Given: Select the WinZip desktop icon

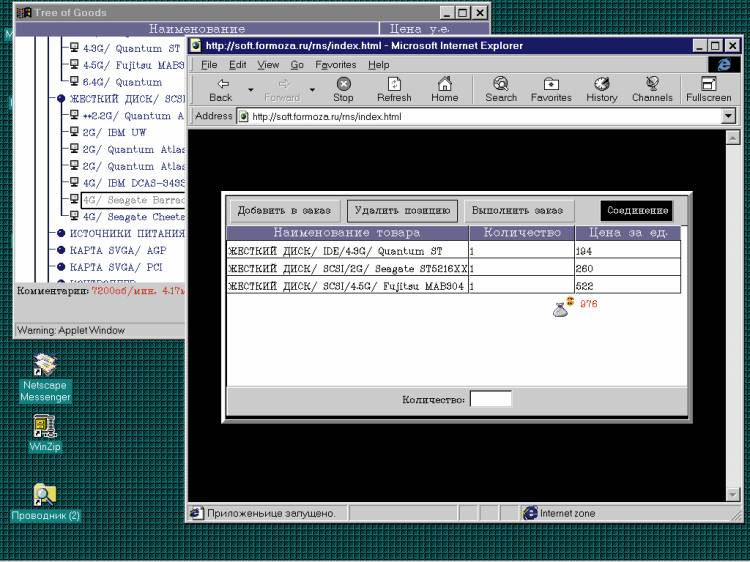Looking at the screenshot, I should tap(45, 428).
